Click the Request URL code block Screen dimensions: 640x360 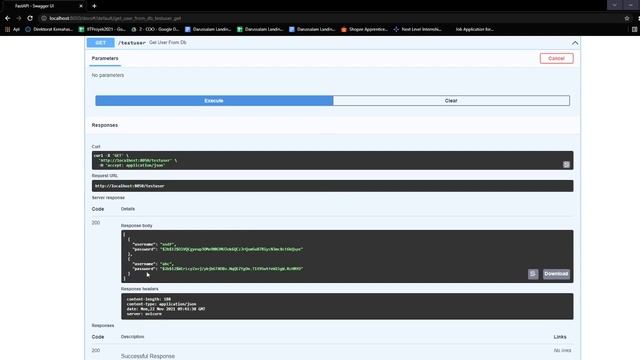tap(332, 186)
